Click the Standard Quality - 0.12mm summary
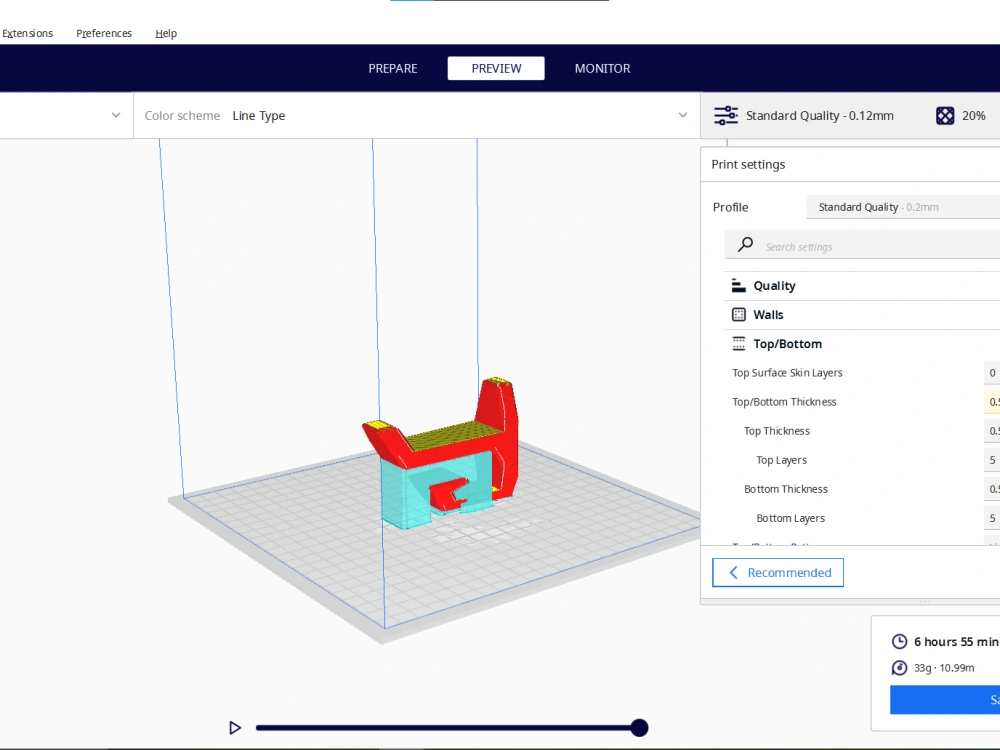This screenshot has height=750, width=1000. click(820, 115)
